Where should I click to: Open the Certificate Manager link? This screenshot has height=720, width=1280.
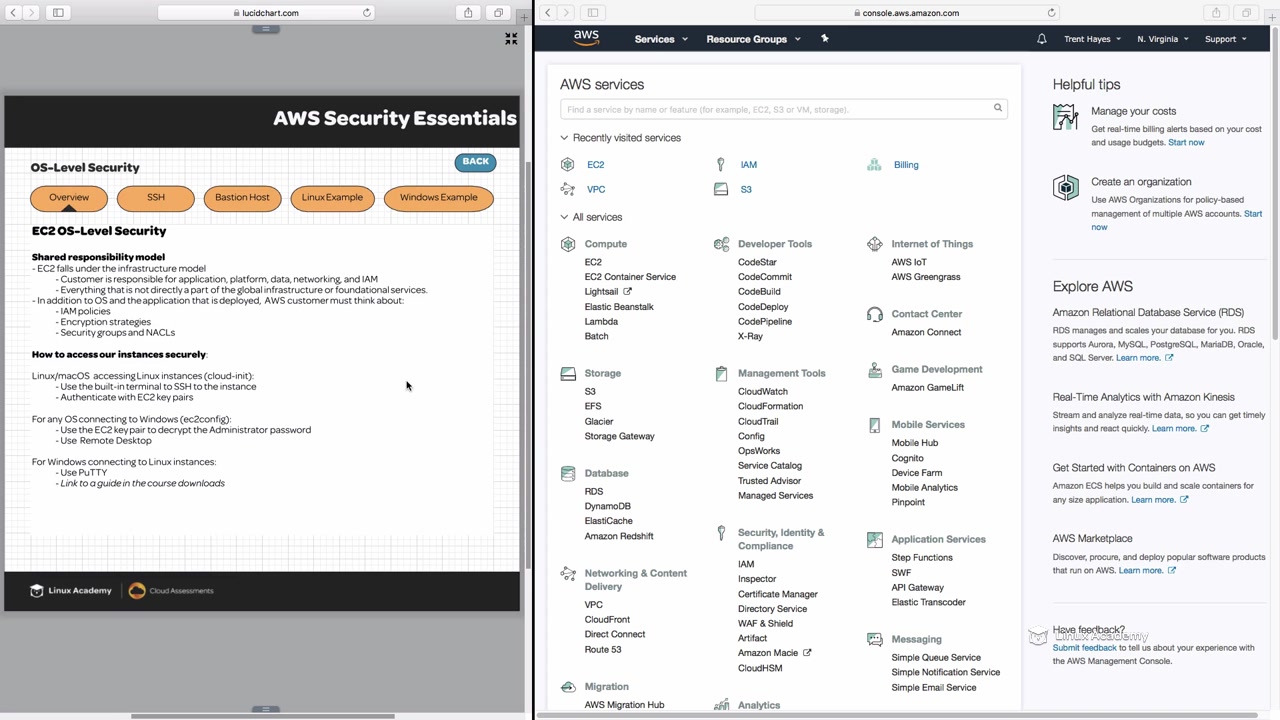[777, 594]
